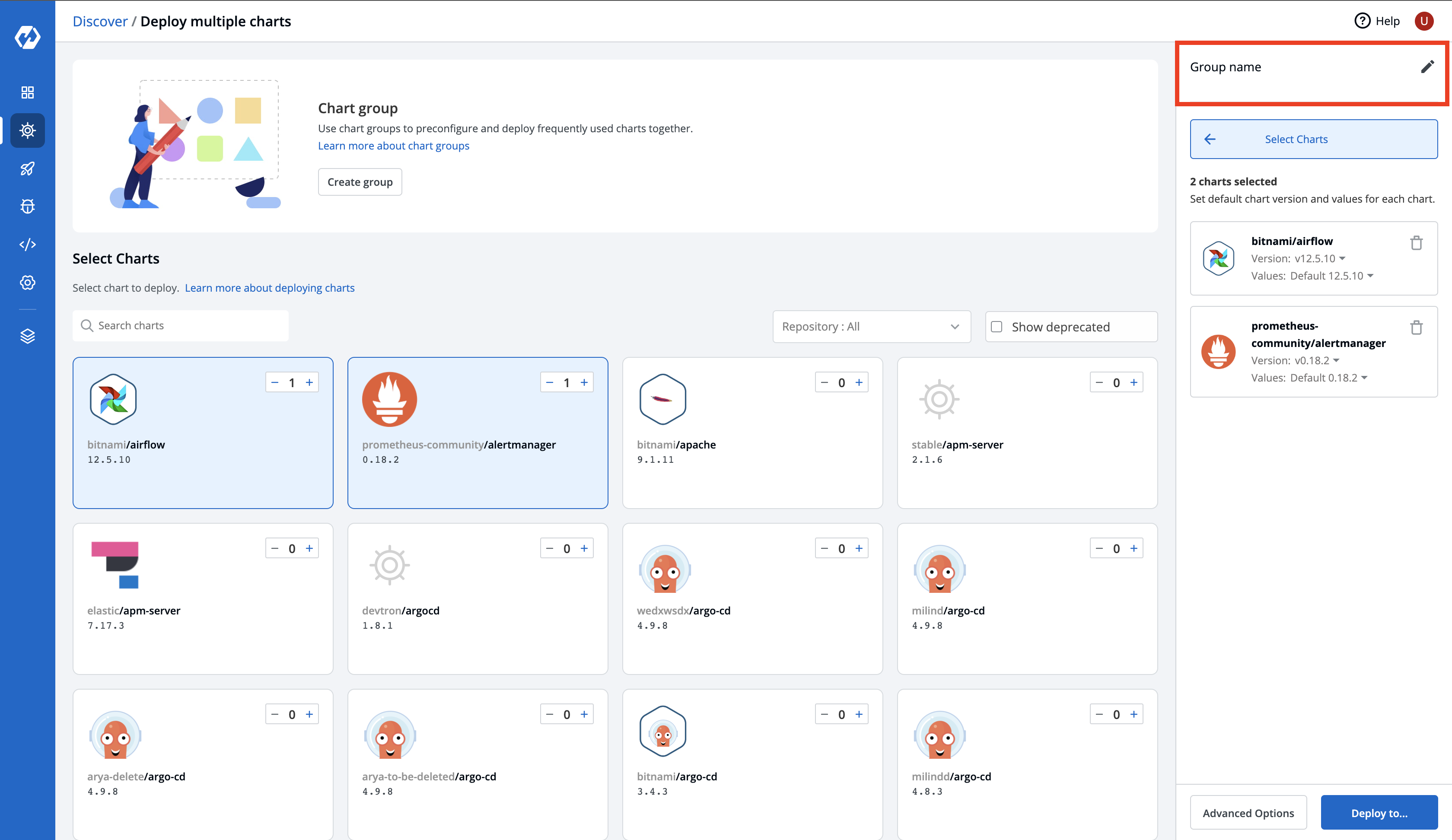Click the bitnami/airflow pinwheel chart icon
1452x840 pixels.
[x=113, y=399]
